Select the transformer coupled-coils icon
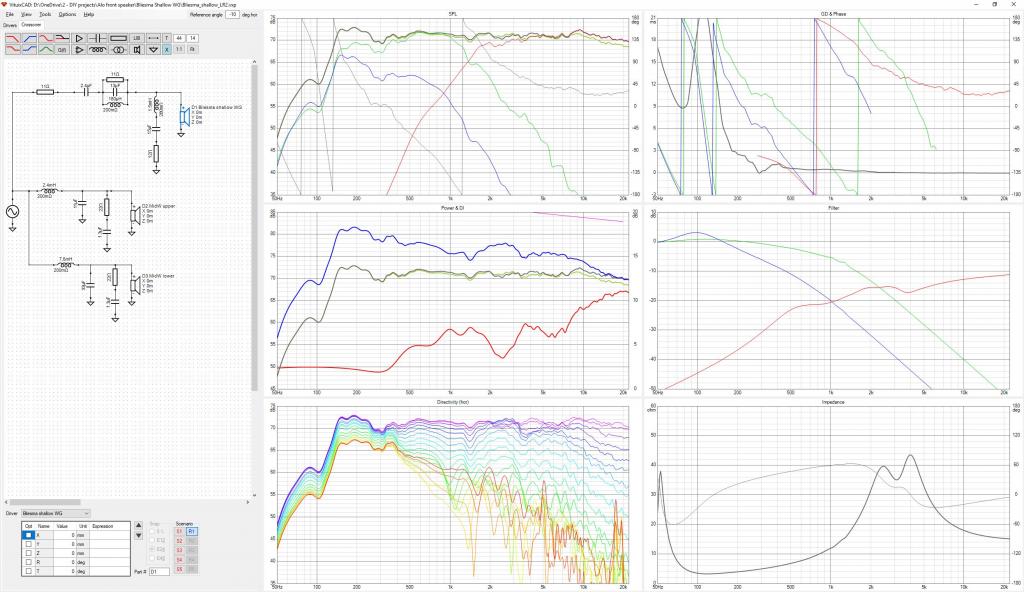This screenshot has height=592, width=1024. tap(118, 50)
